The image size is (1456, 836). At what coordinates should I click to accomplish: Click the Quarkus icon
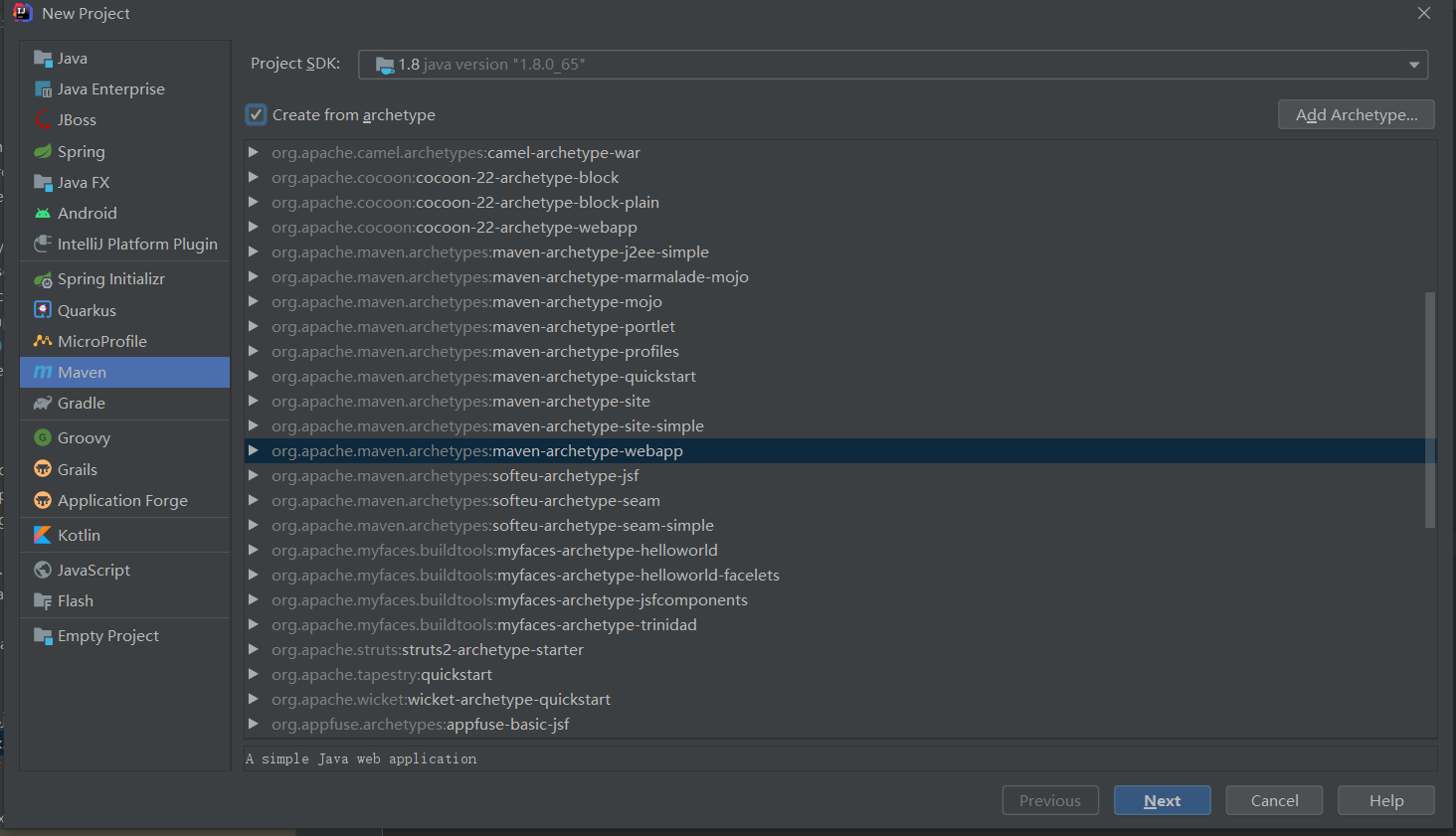click(43, 310)
